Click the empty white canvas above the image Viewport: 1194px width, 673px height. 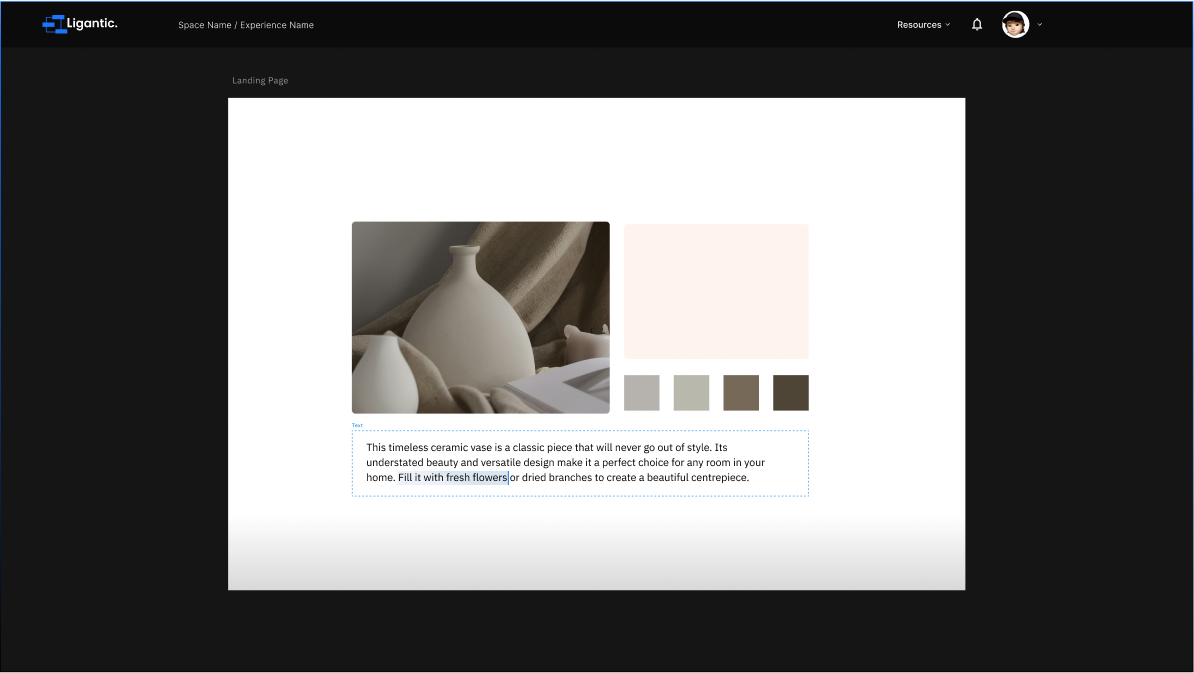pos(596,158)
